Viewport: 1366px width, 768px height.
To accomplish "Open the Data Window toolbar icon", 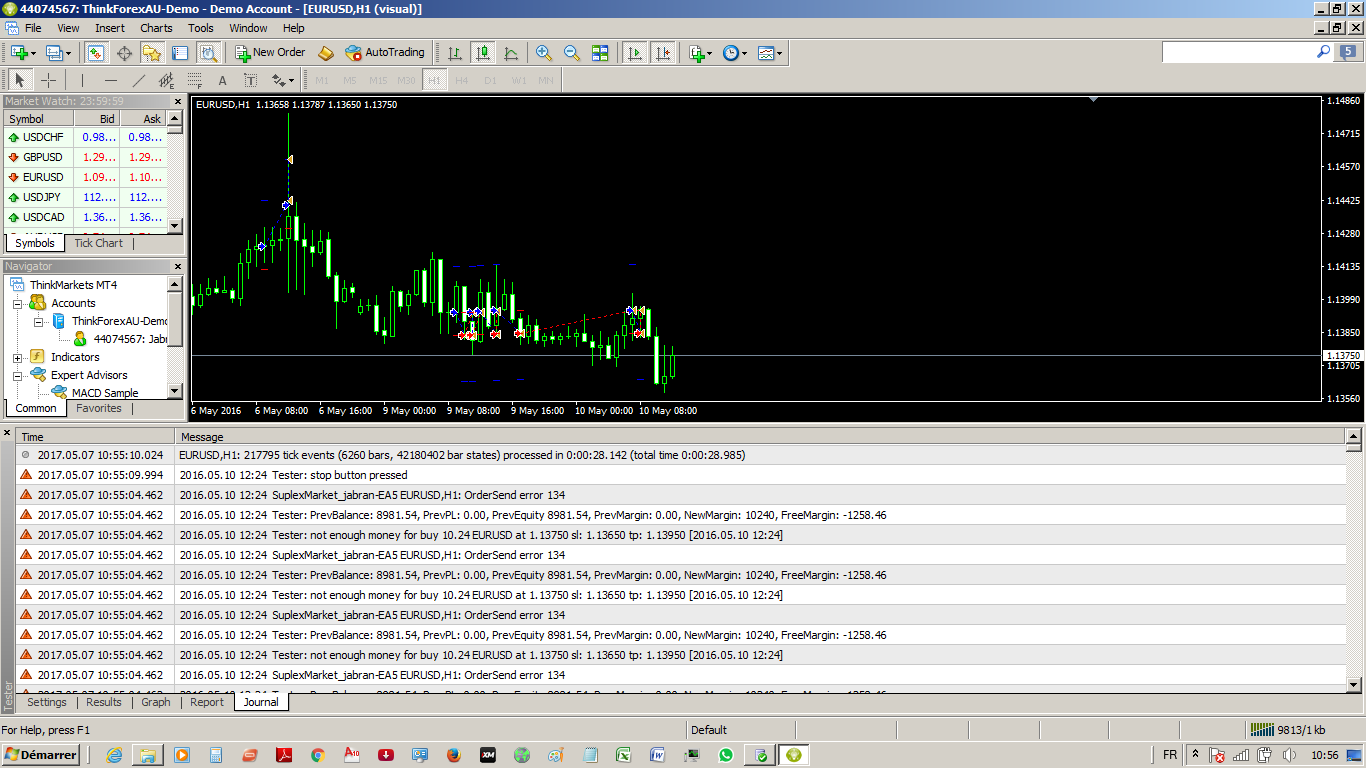I will click(x=124, y=53).
